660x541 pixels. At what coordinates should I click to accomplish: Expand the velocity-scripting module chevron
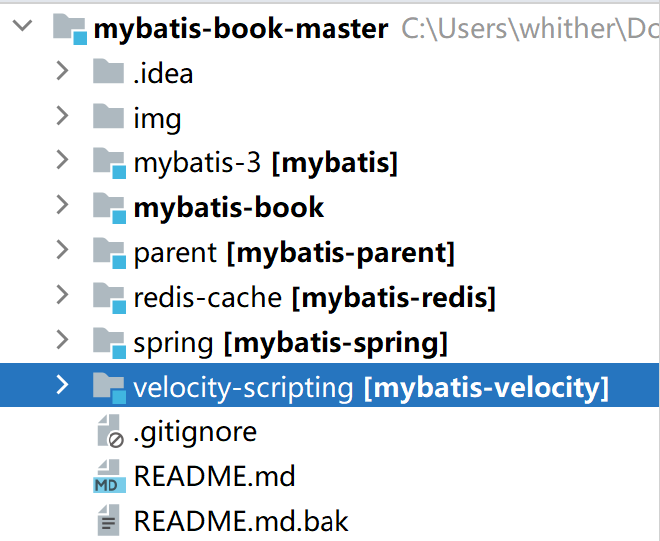[62, 386]
